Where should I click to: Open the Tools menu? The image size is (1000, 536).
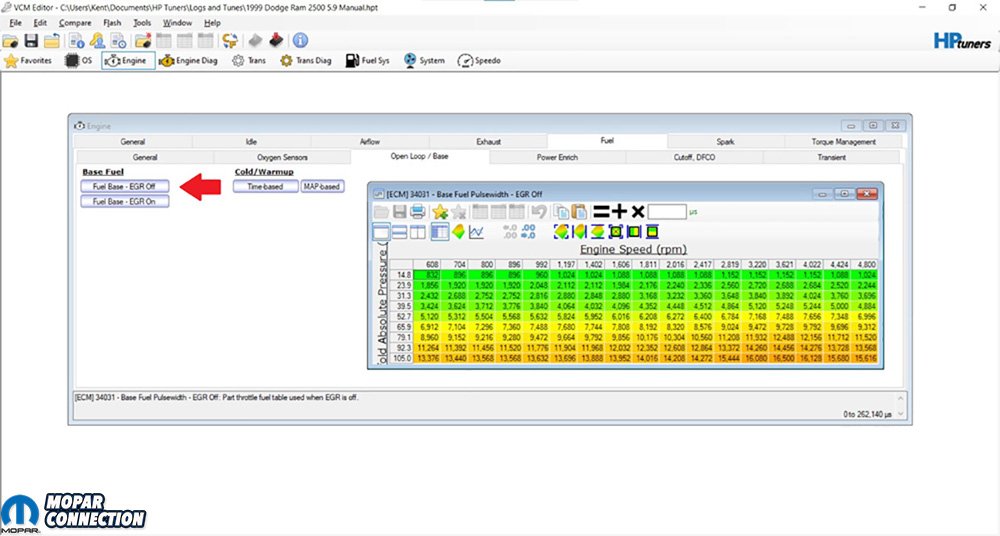click(143, 22)
